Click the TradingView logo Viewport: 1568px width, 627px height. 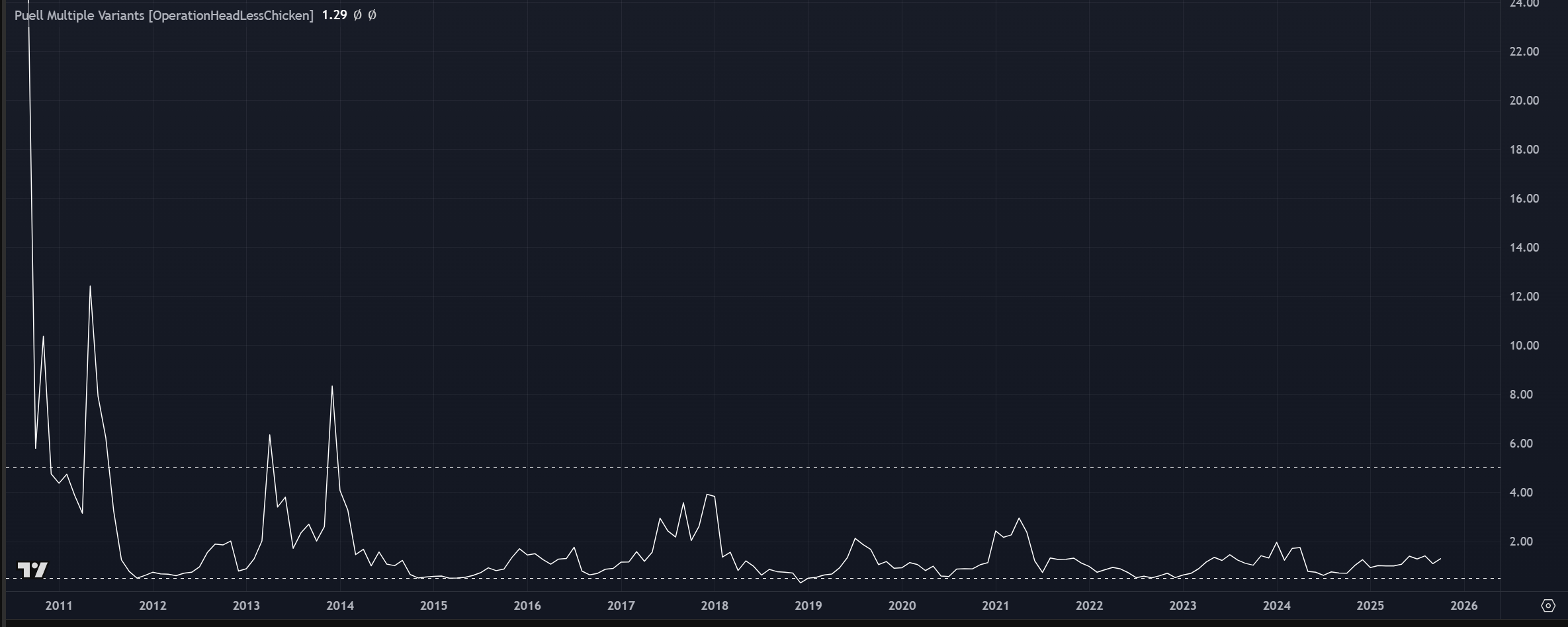coord(32,569)
